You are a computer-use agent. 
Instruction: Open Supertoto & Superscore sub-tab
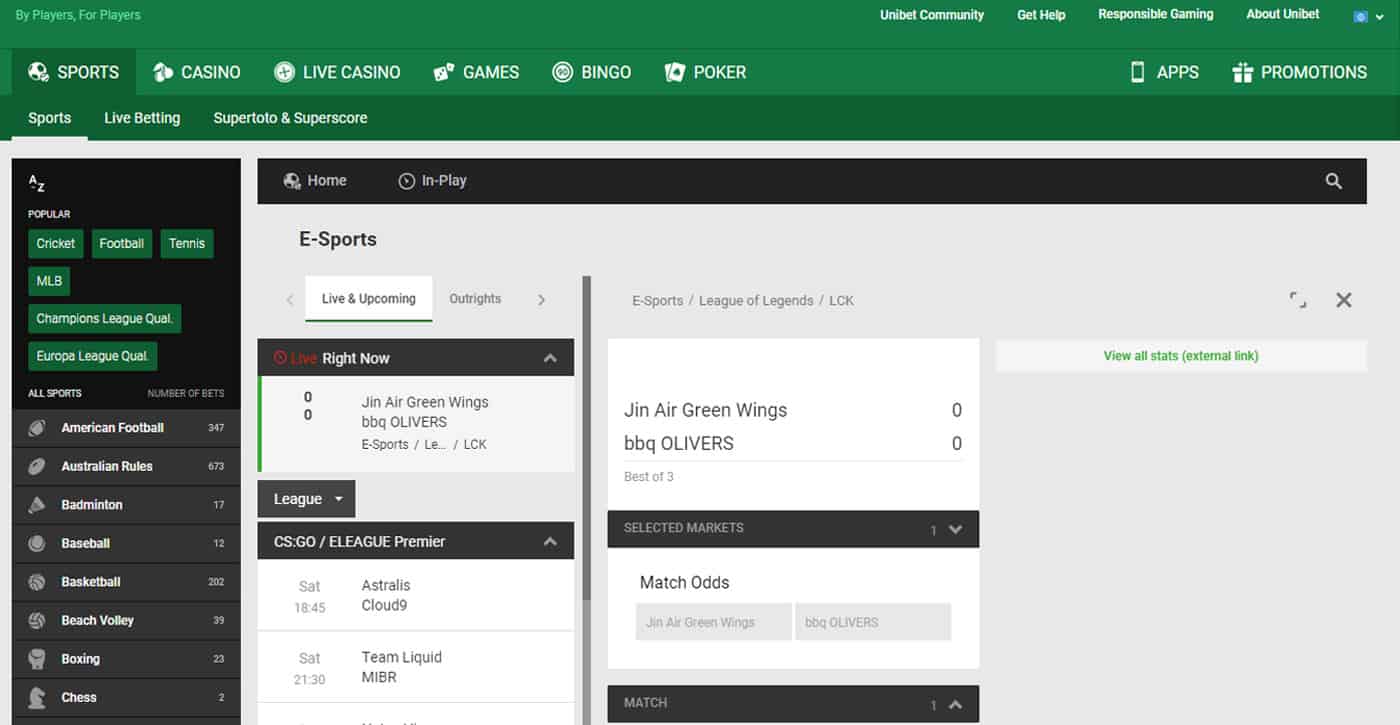[290, 118]
